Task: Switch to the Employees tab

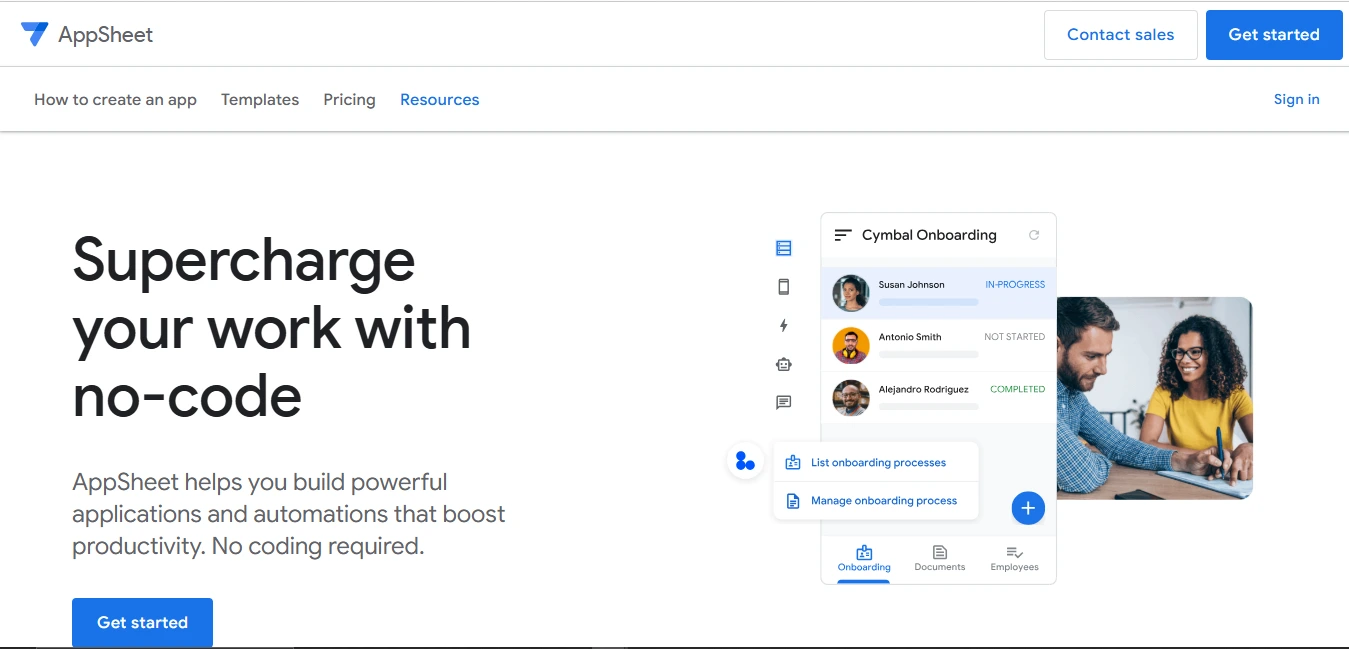Action: [1014, 558]
